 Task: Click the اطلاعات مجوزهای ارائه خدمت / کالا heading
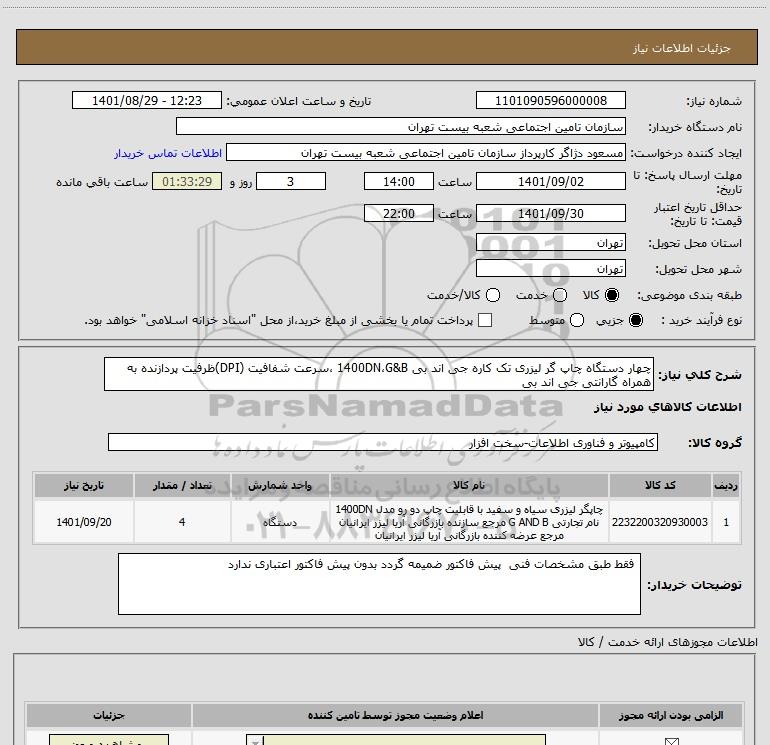tap(667, 642)
